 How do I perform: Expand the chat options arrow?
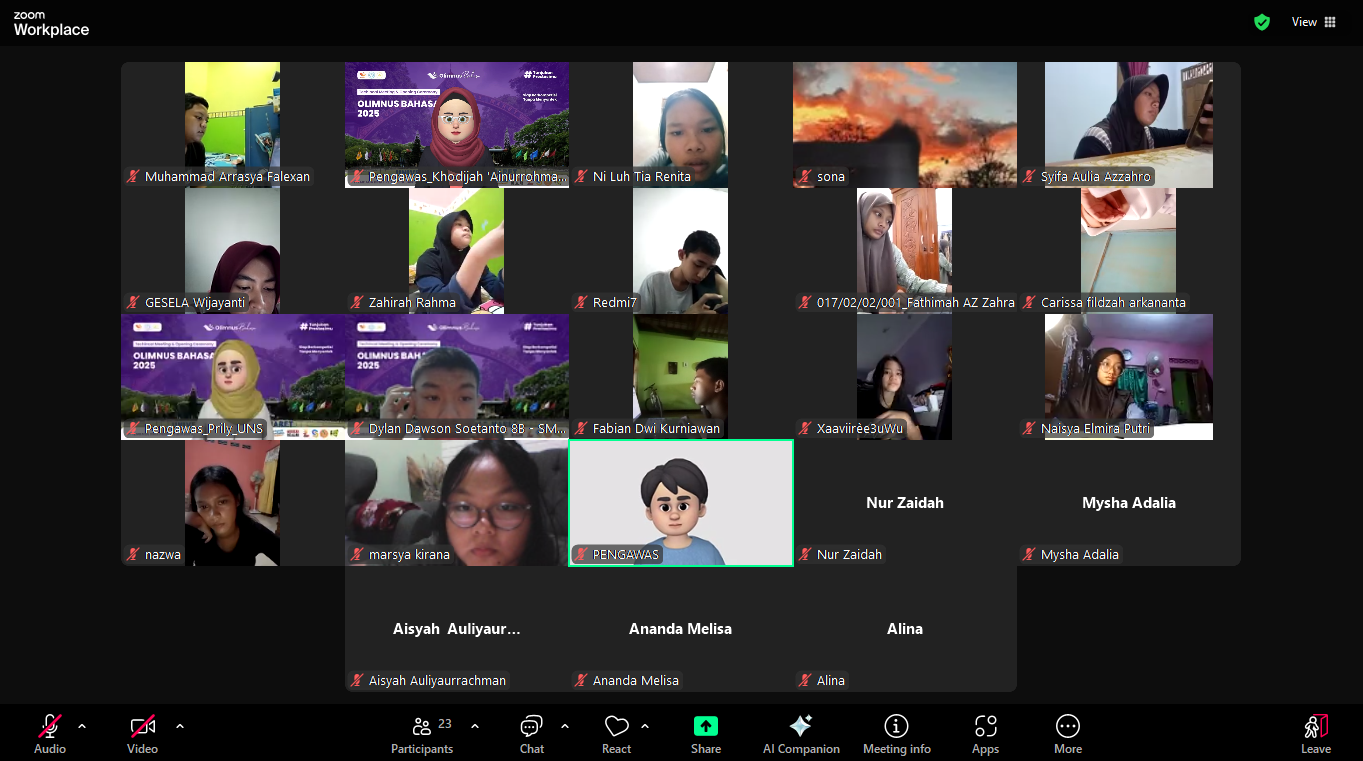pyautogui.click(x=565, y=726)
